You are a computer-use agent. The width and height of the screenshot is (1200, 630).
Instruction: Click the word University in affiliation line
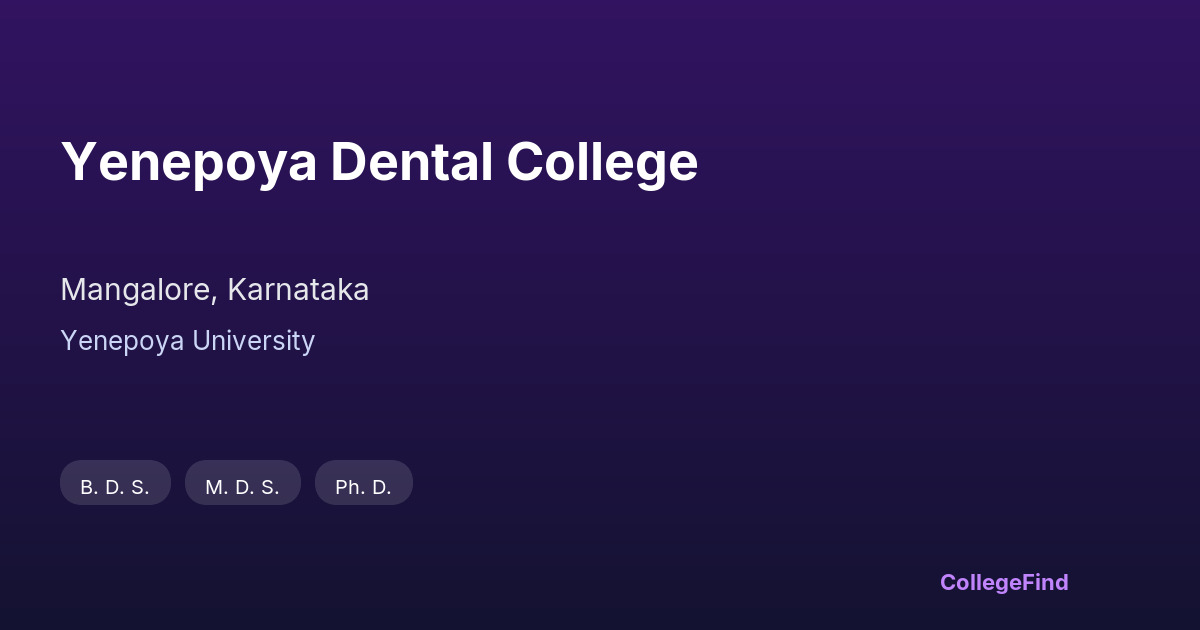tap(253, 341)
